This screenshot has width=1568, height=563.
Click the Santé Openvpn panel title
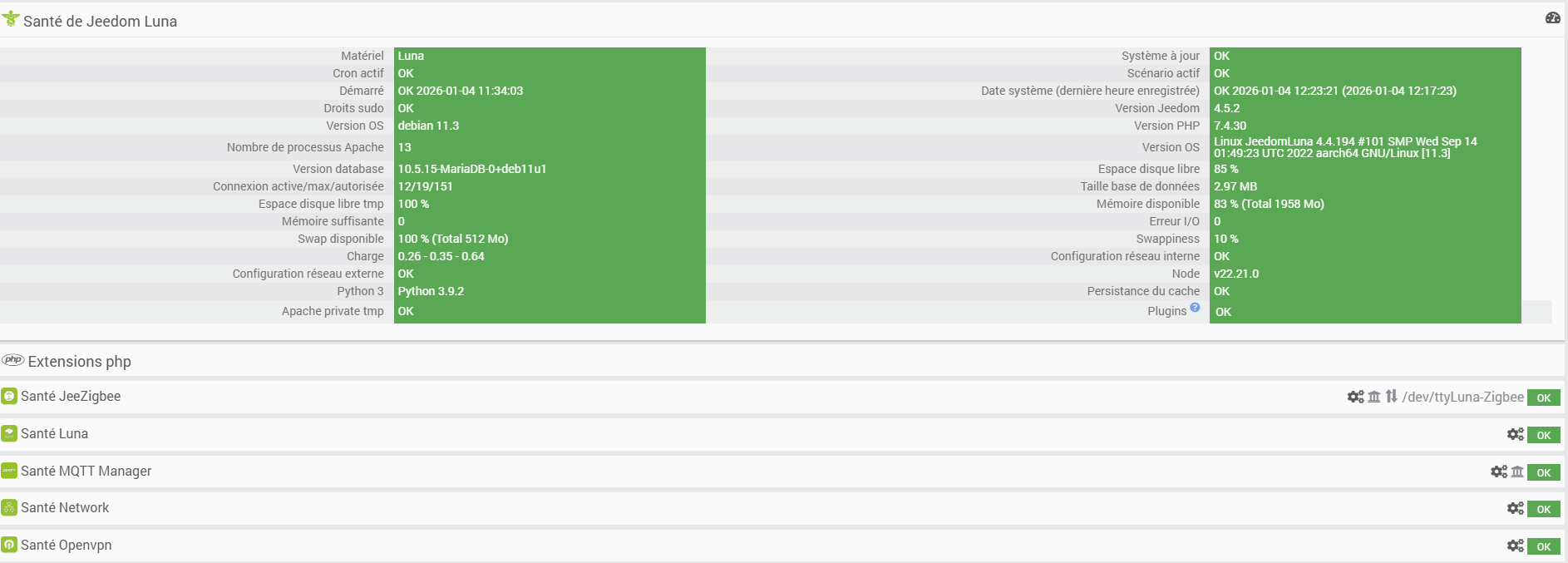click(66, 546)
